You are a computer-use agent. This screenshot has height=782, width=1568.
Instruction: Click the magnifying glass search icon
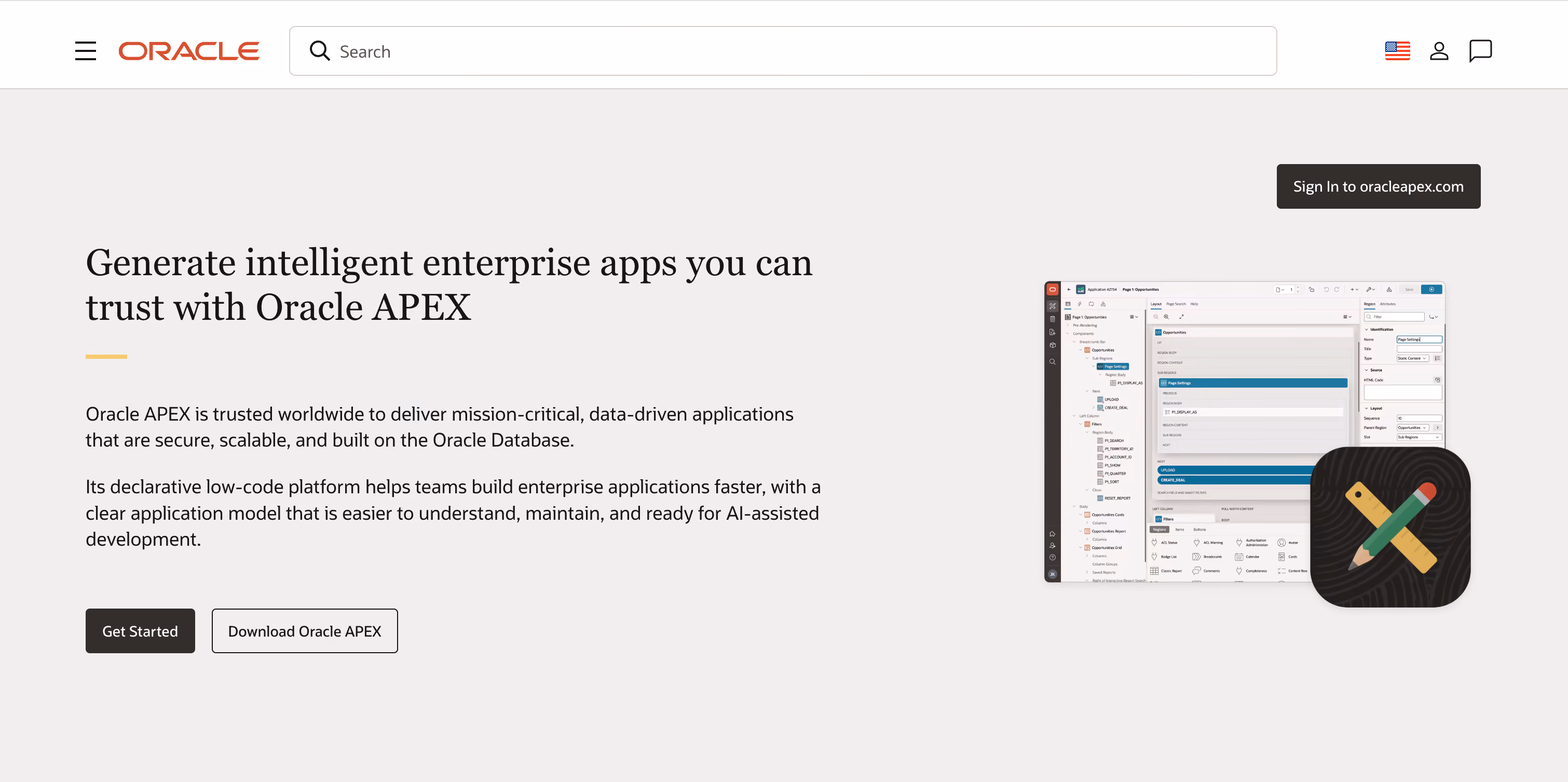[320, 51]
